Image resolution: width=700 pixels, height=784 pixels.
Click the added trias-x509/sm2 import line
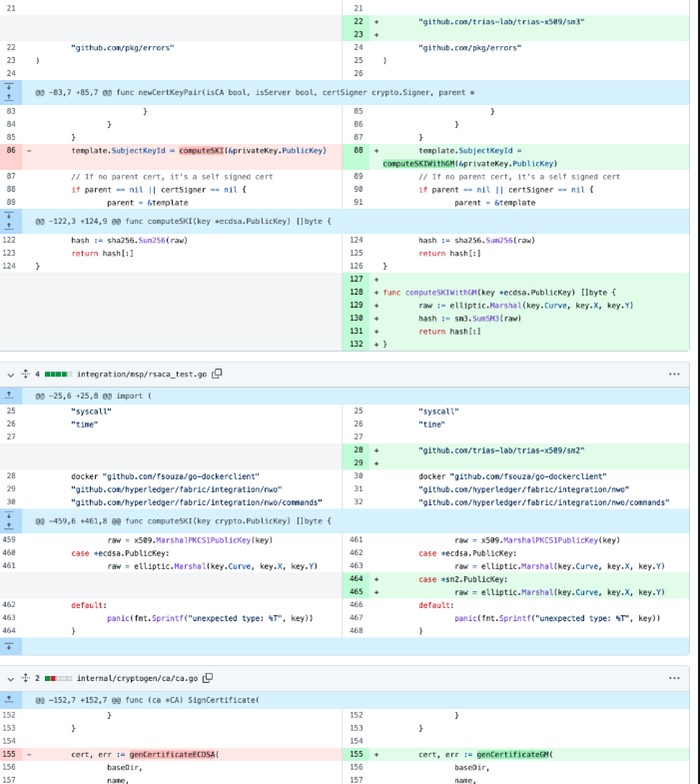502,450
